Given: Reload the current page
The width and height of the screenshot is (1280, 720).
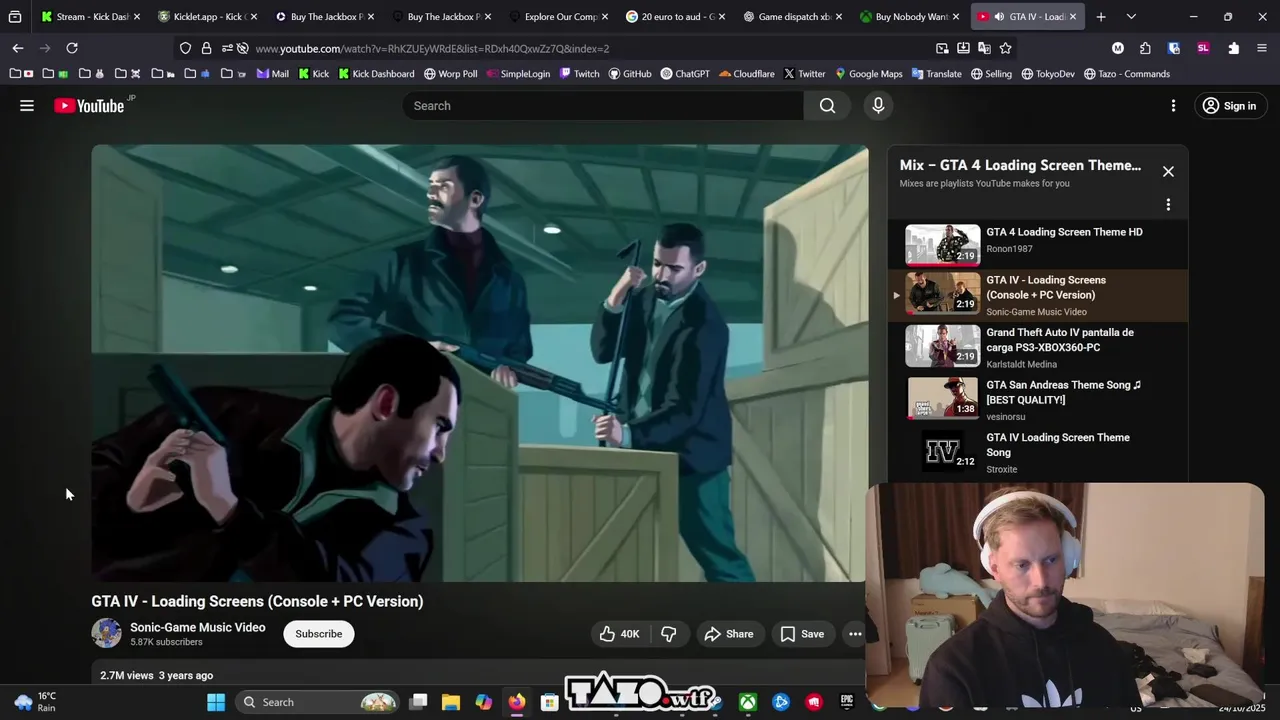Looking at the screenshot, I should (72, 48).
